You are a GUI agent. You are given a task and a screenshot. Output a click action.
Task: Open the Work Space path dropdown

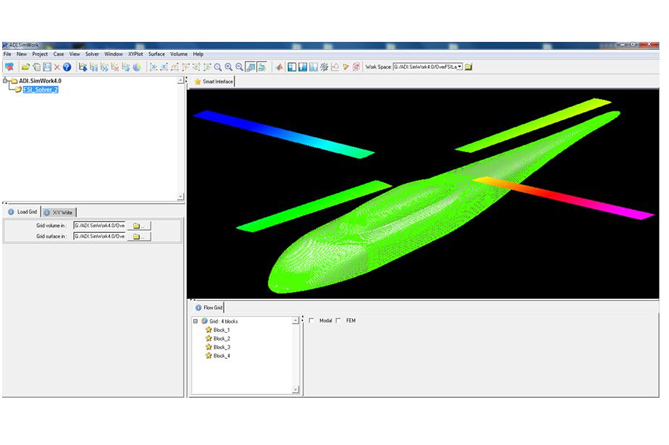pos(458,67)
